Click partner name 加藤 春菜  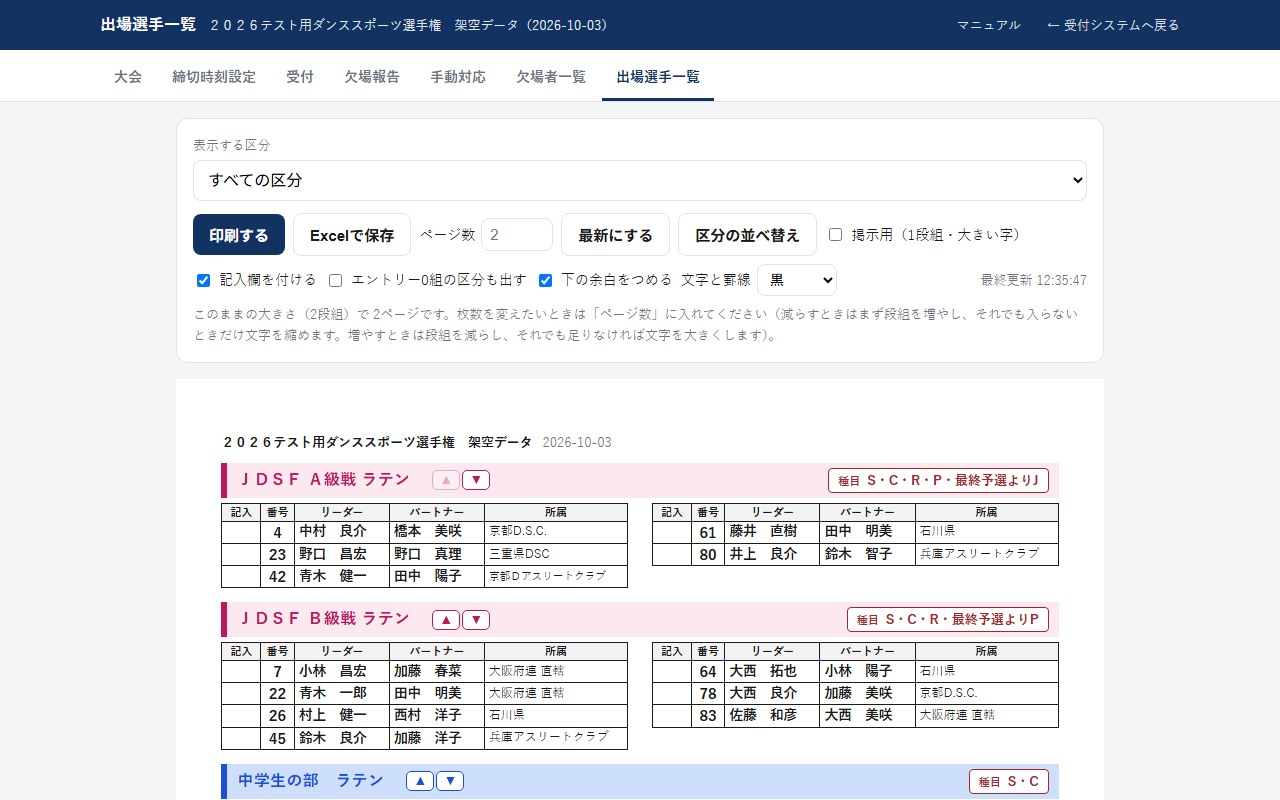428,671
